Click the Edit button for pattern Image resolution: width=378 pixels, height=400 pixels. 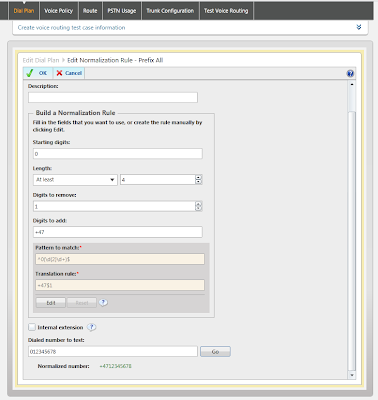51,303
